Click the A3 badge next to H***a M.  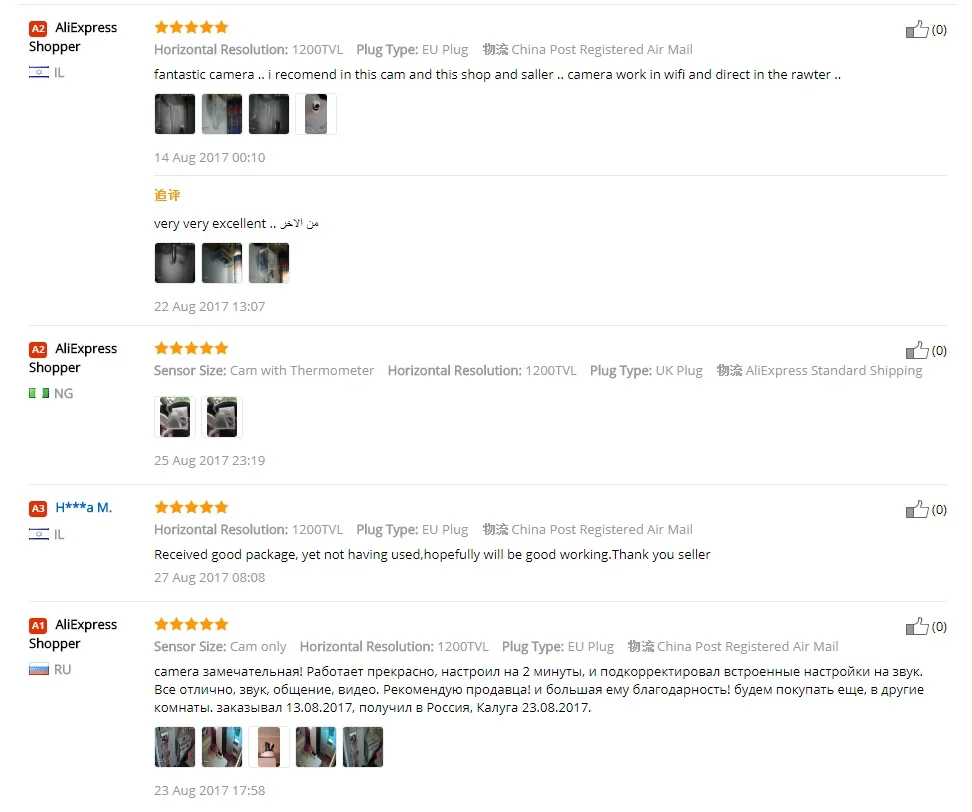[x=38, y=509]
